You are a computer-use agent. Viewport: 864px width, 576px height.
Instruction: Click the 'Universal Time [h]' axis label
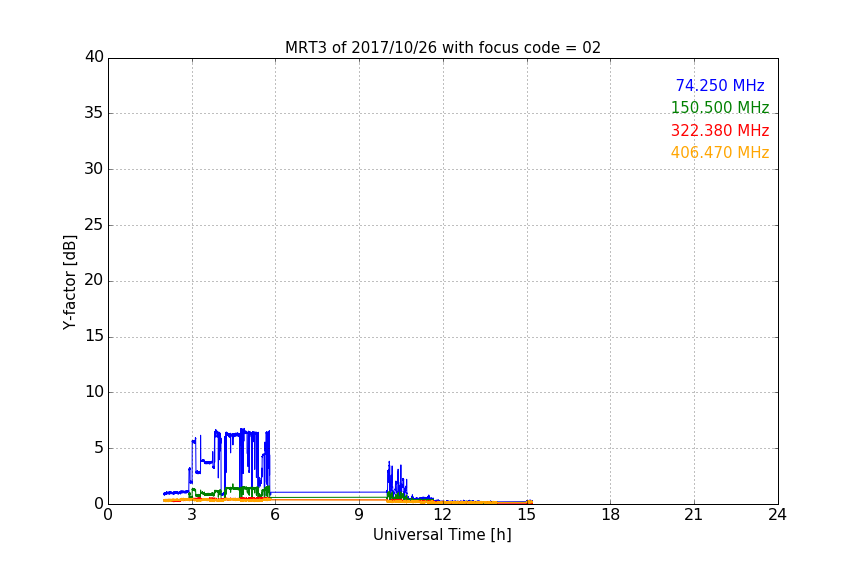(x=442, y=535)
